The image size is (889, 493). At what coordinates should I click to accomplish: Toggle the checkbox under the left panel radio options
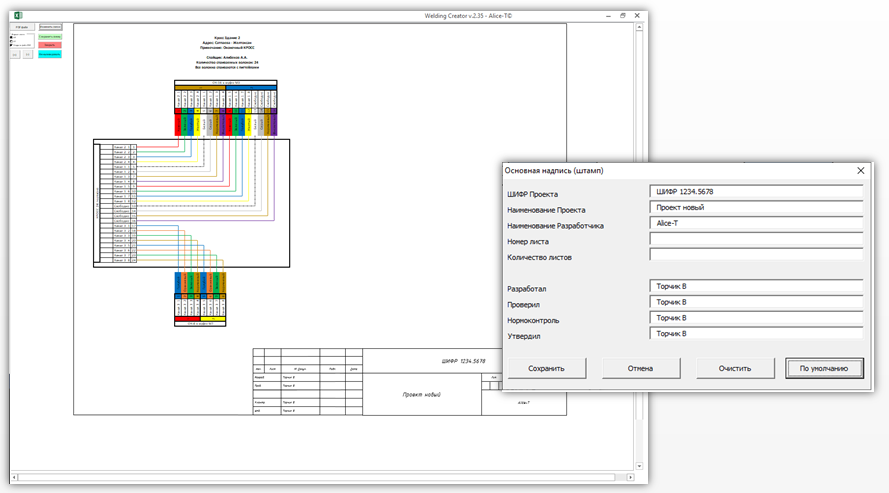click(11, 45)
